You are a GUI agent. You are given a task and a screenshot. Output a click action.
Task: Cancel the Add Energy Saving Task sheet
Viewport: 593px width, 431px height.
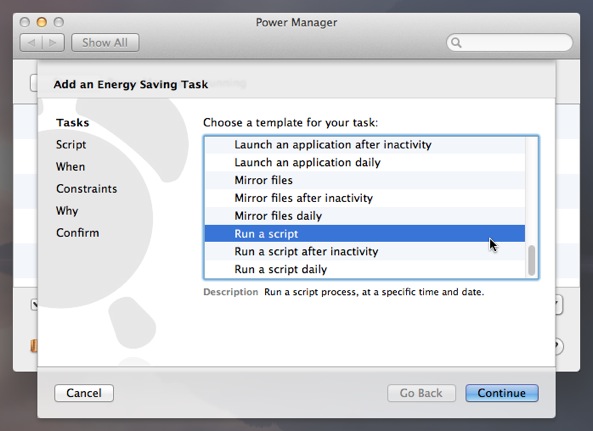pyautogui.click(x=84, y=393)
